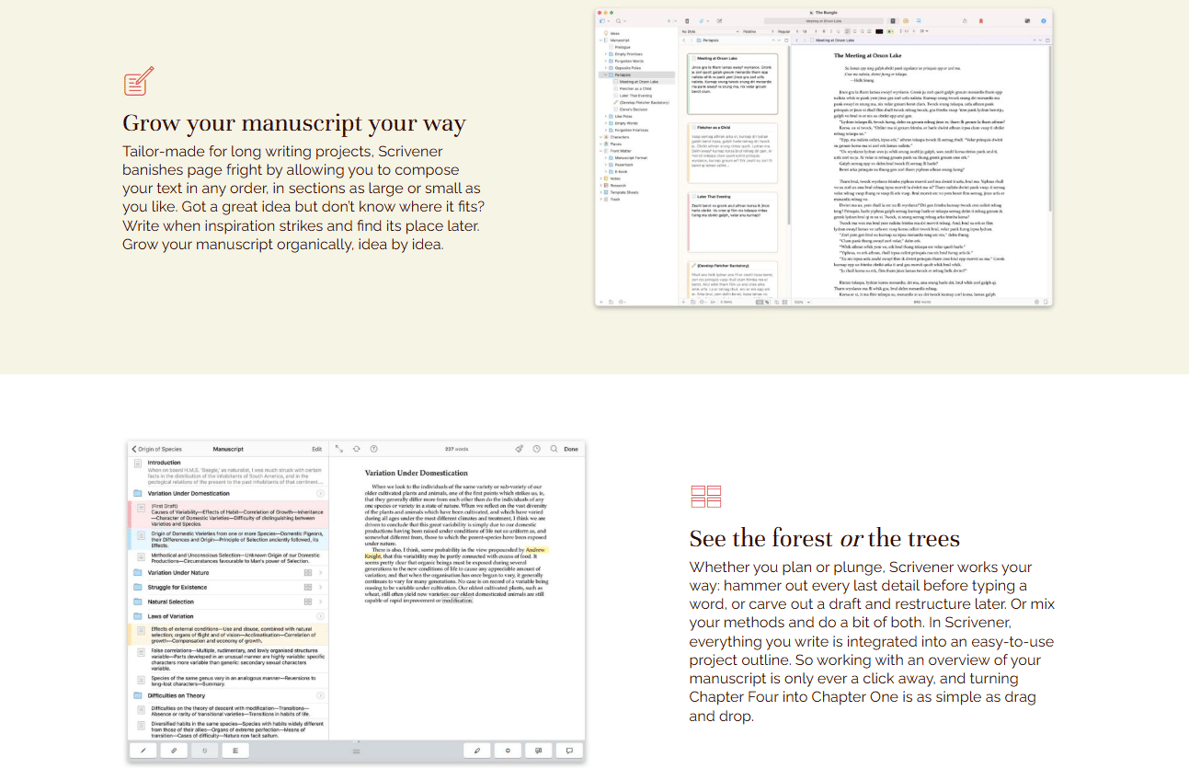
Task: Click the green highlight color swatch in format bar
Action: click(890, 31)
